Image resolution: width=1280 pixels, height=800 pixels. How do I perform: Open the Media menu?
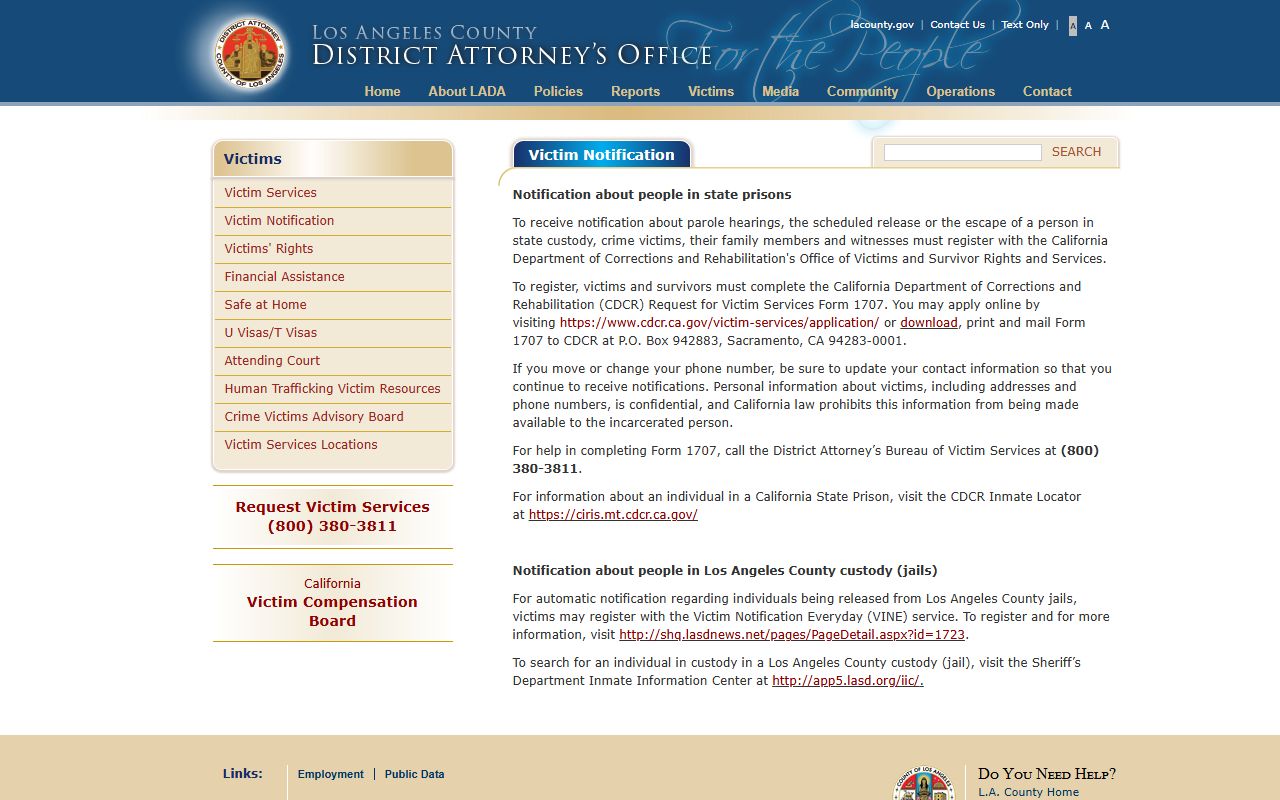780,91
